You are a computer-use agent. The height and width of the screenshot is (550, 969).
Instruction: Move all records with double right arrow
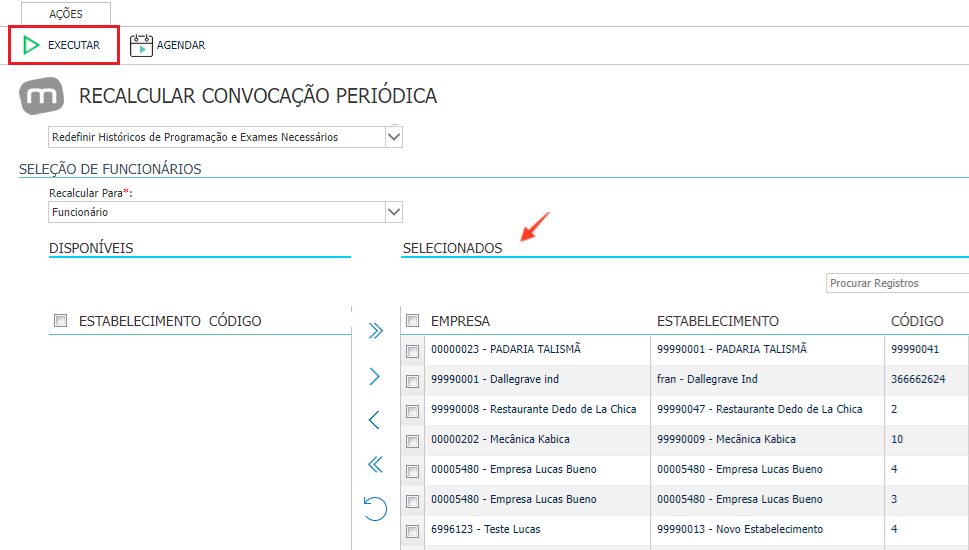tap(375, 331)
